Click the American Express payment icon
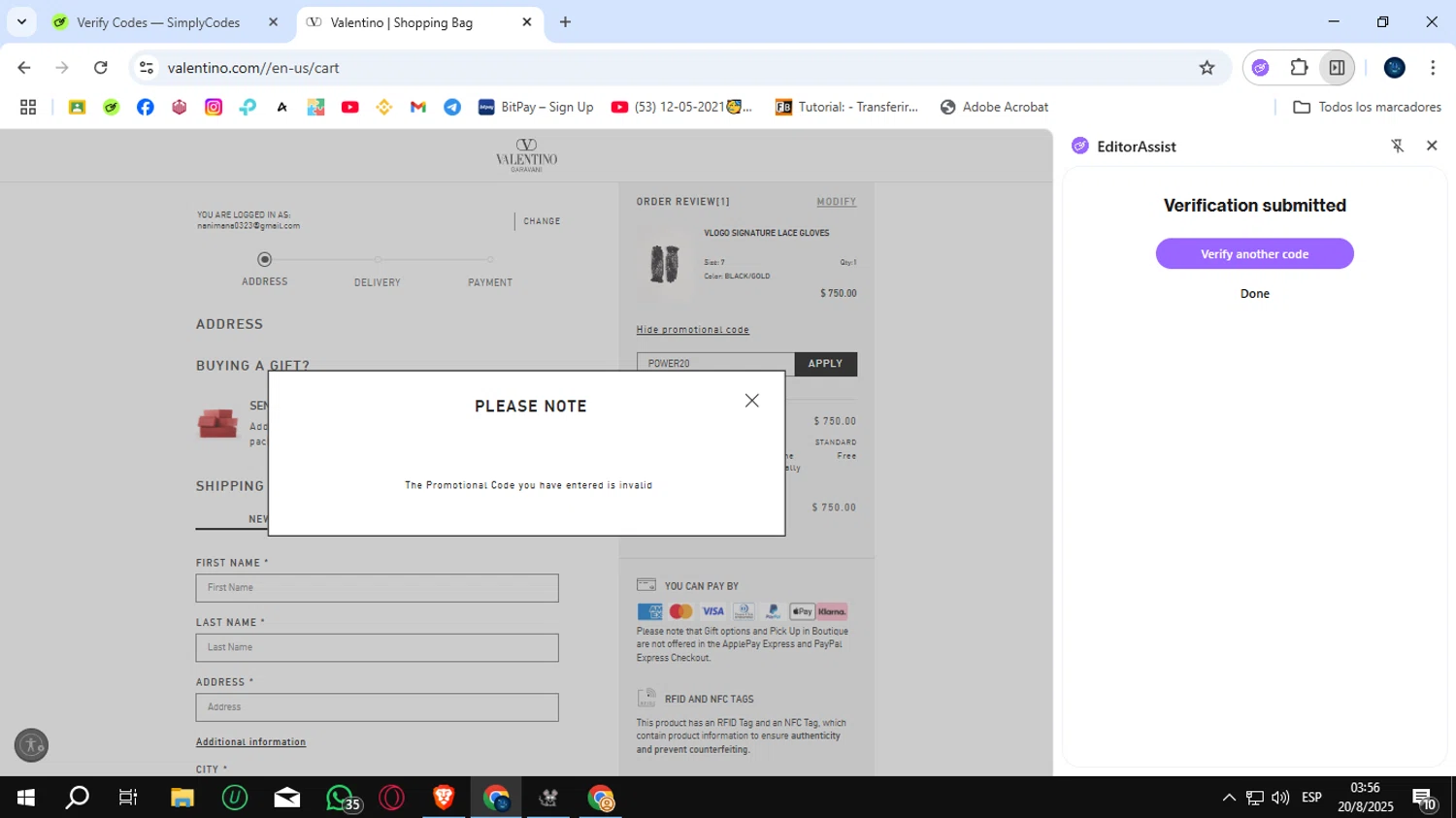 click(649, 611)
